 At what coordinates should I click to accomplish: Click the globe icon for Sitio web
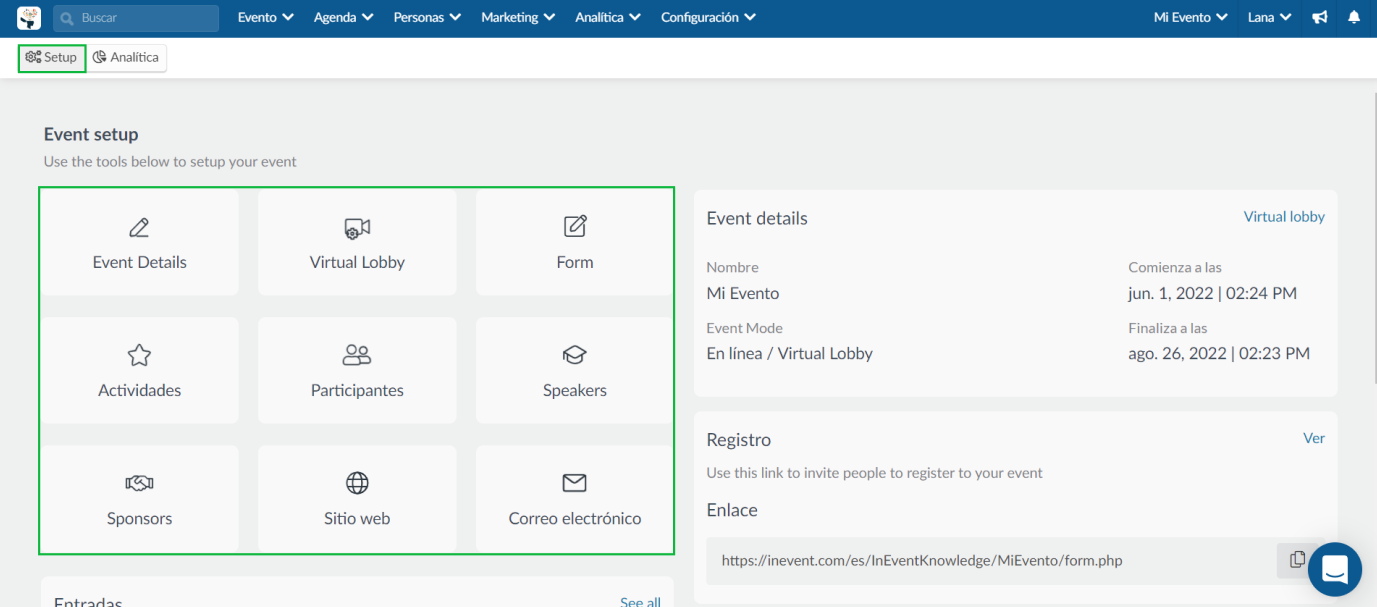pyautogui.click(x=357, y=483)
